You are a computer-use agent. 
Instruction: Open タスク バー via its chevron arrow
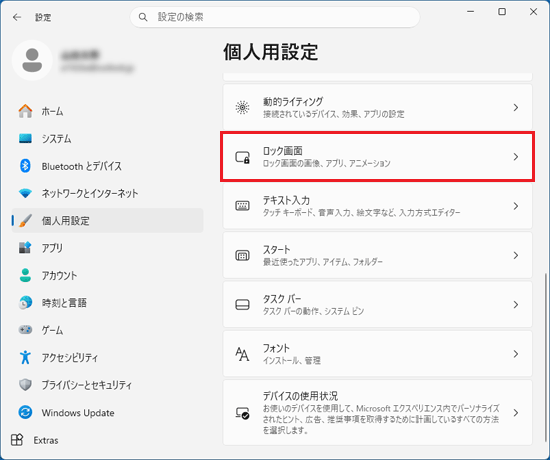pyautogui.click(x=516, y=305)
